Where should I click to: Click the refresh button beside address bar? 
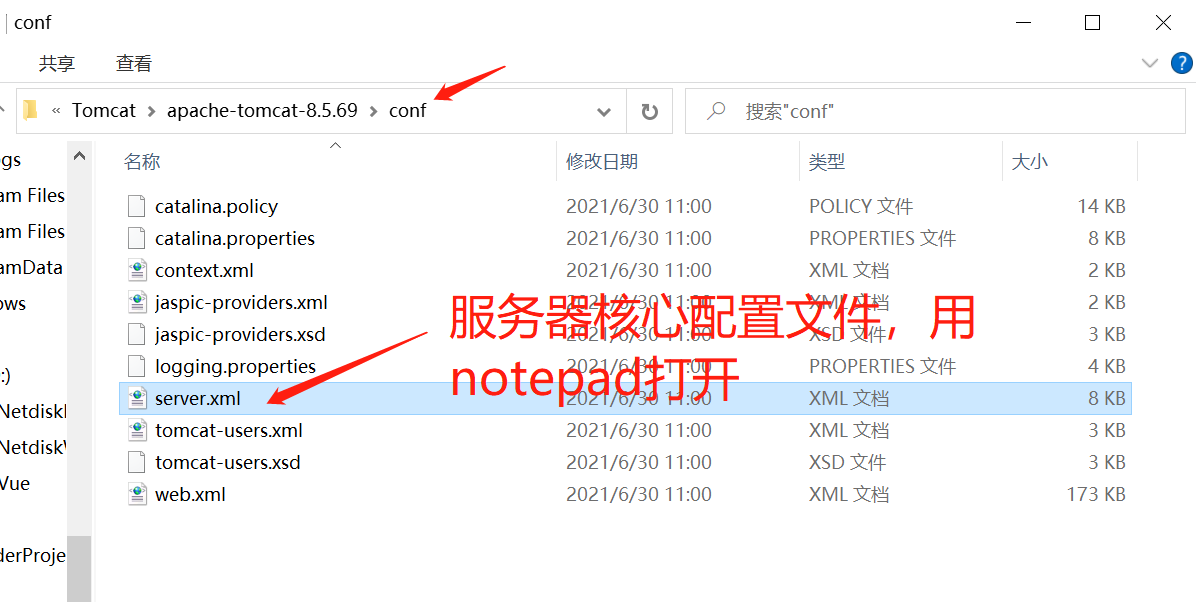(649, 111)
